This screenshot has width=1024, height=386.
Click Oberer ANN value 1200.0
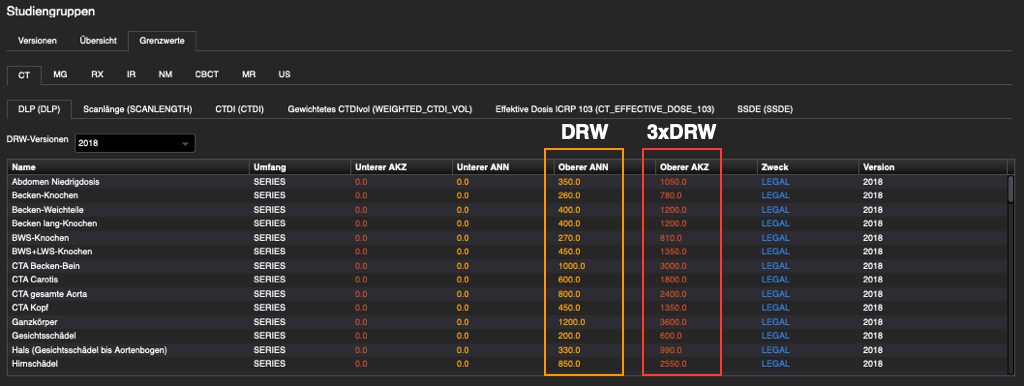click(x=571, y=322)
